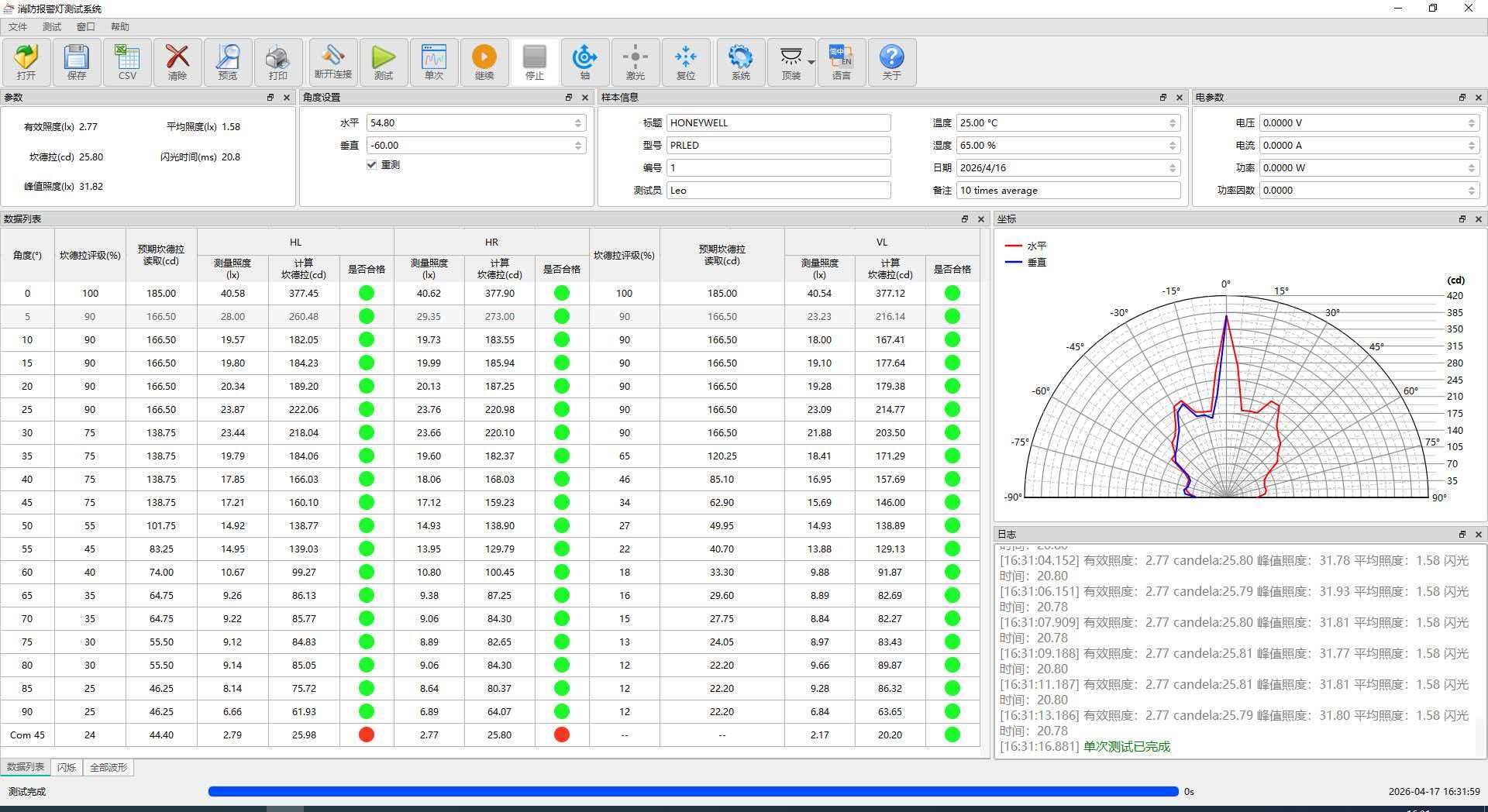Click the CSV export icon
Viewport: 1488px width, 812px height.
pyautogui.click(x=127, y=62)
